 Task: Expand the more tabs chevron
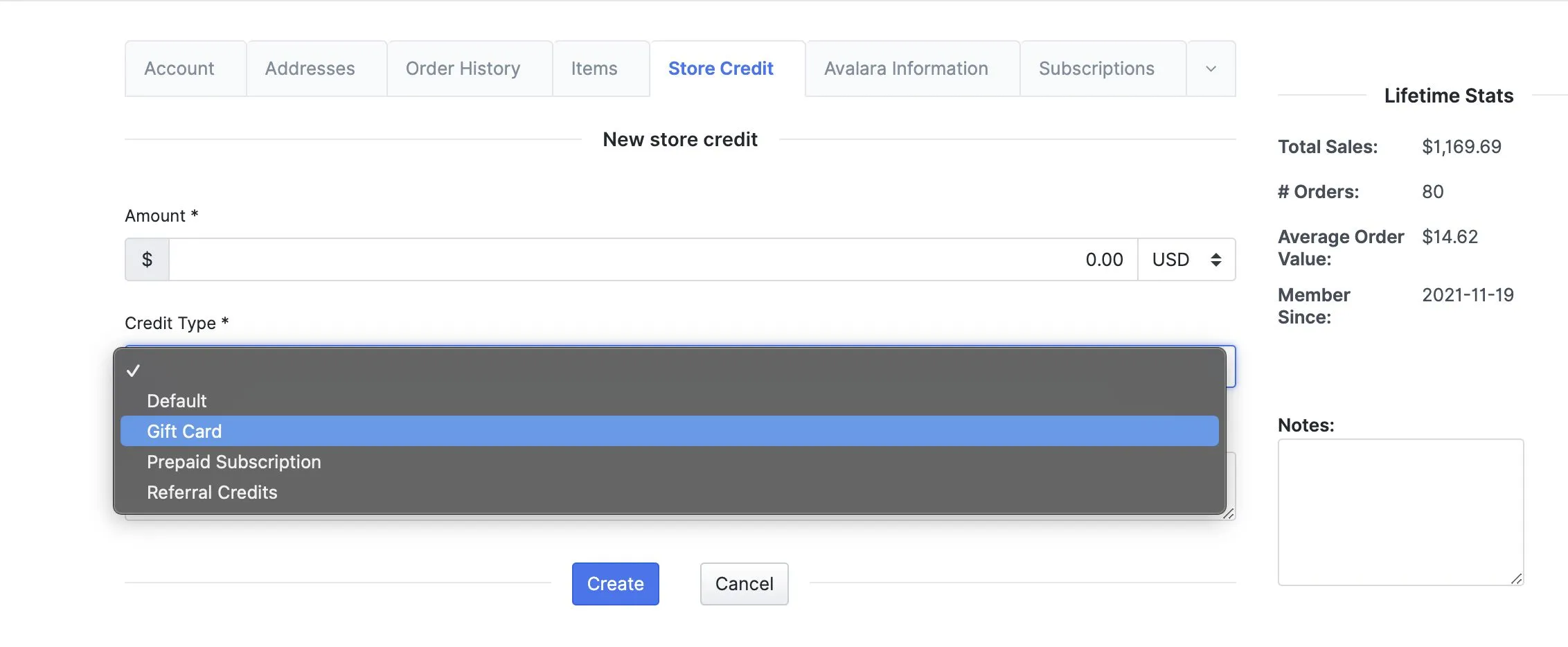(1211, 69)
